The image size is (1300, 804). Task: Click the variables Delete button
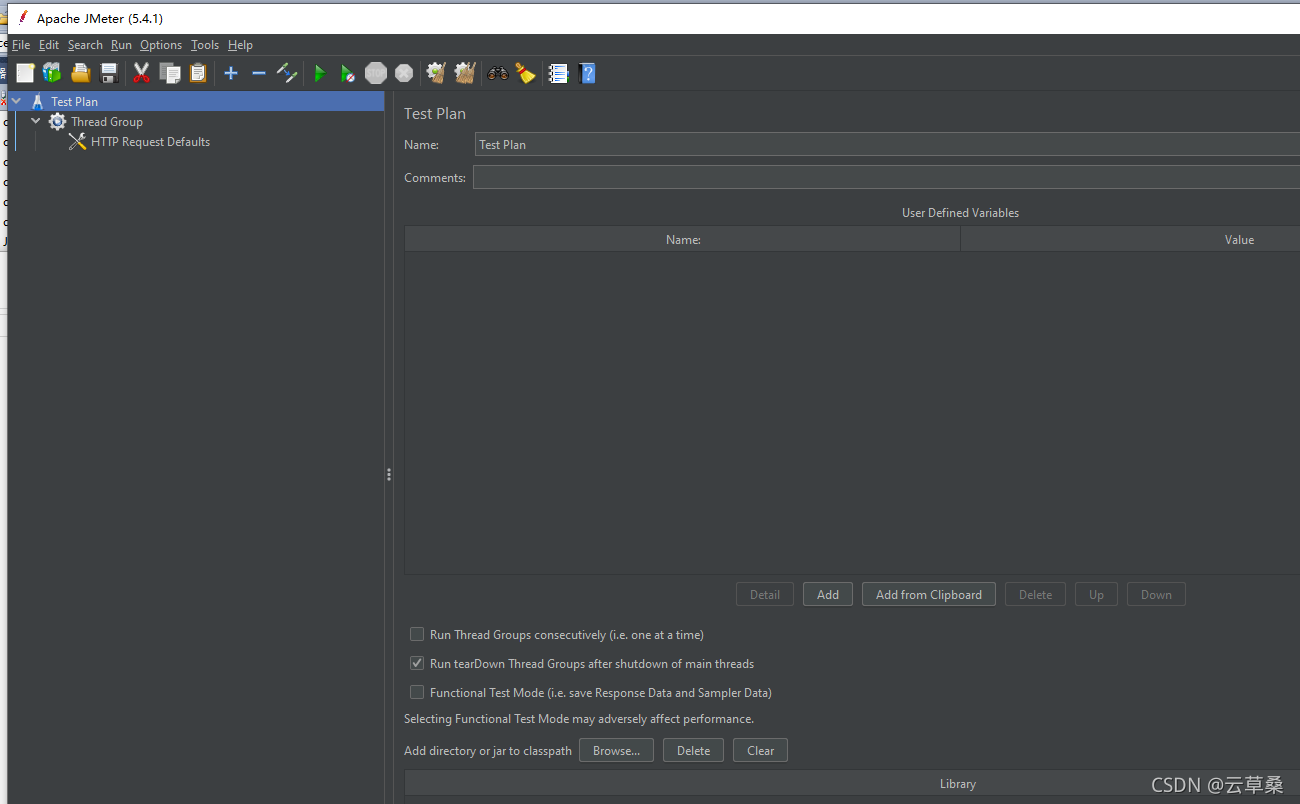point(1035,594)
